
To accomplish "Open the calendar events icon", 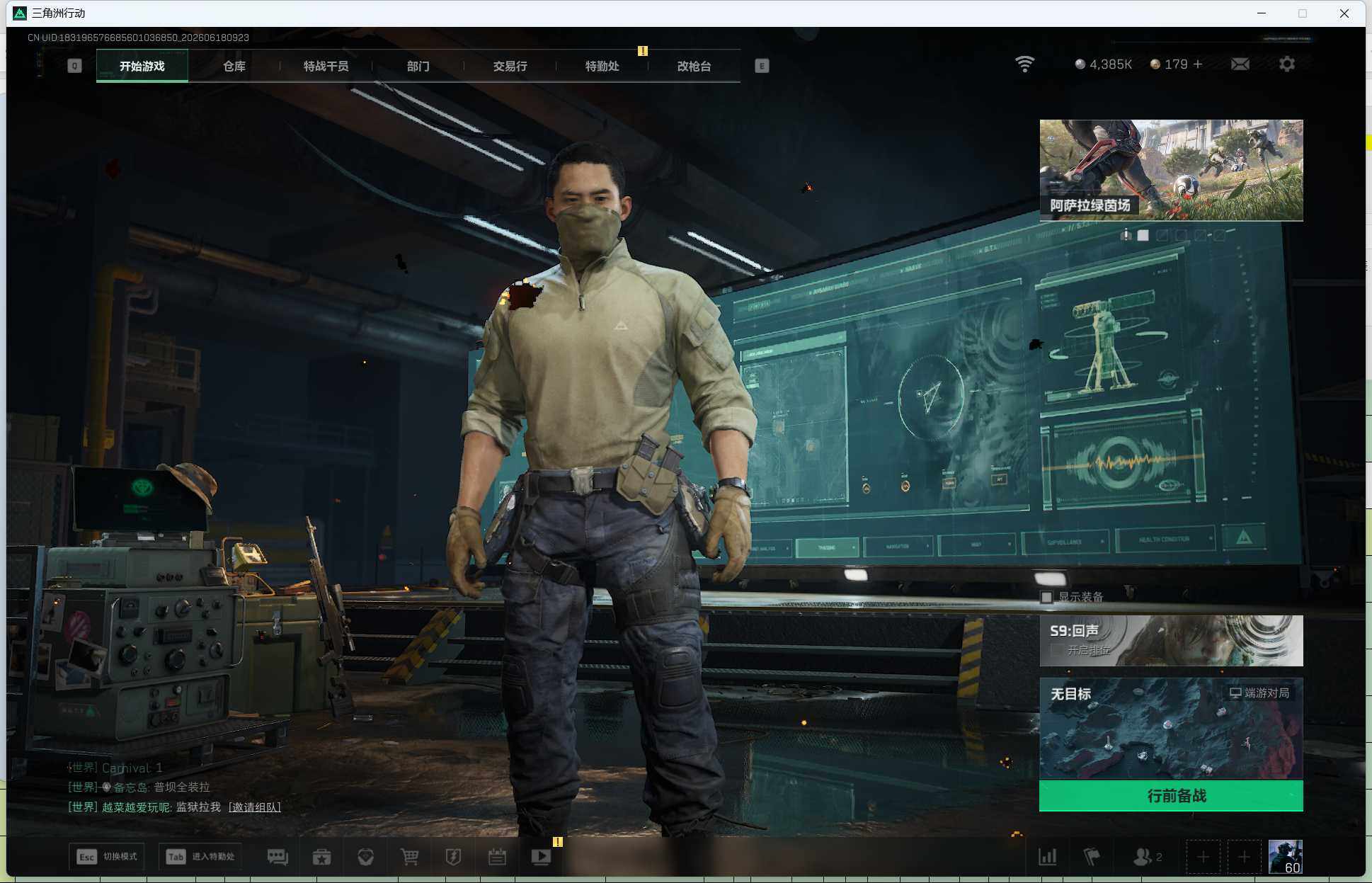I will coord(497,857).
